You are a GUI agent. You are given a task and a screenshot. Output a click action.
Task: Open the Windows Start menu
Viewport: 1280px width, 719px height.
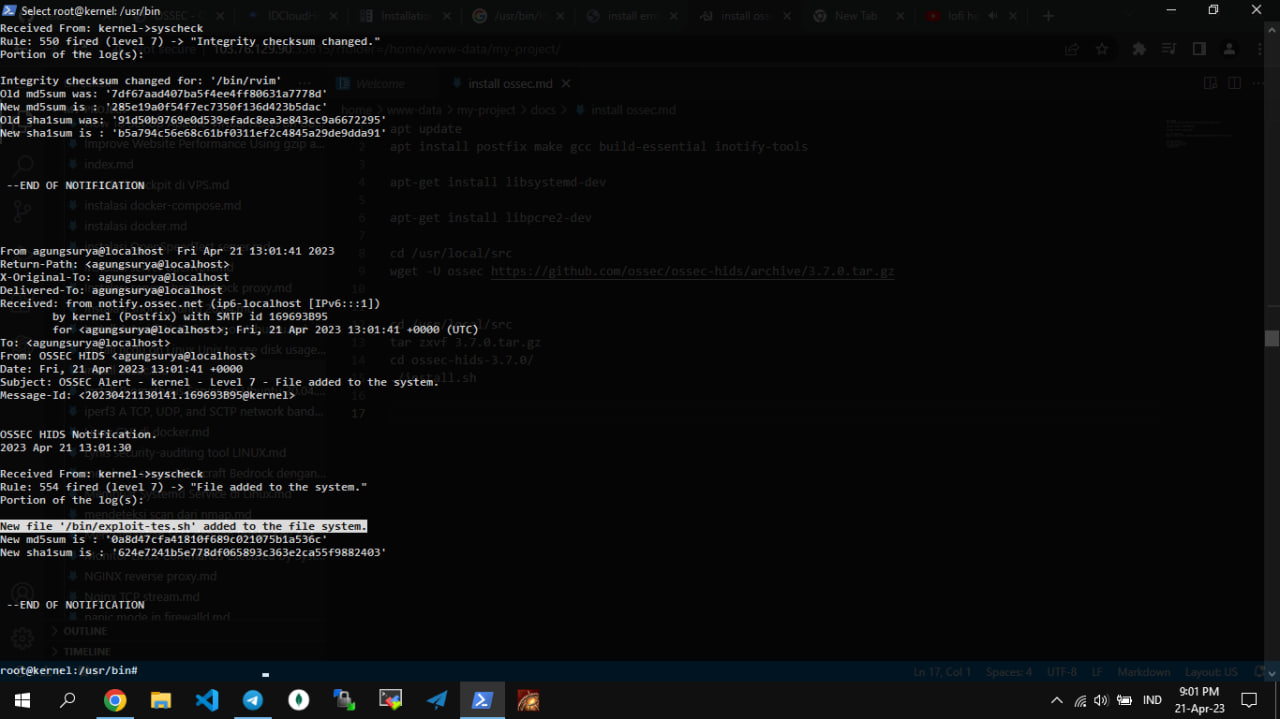tap(22, 700)
